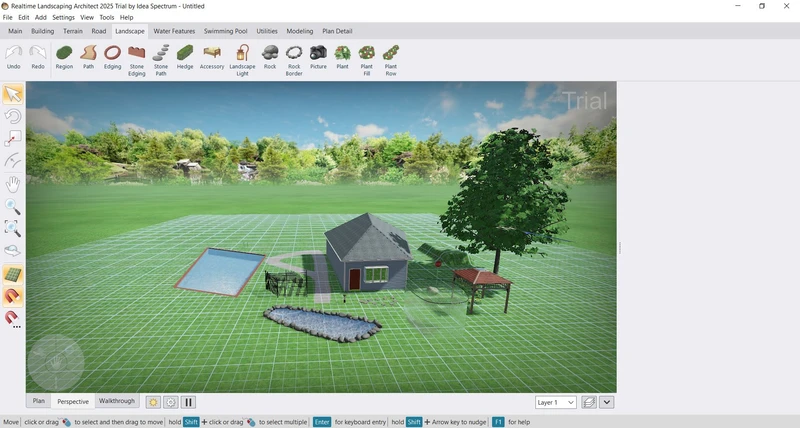This screenshot has height=428, width=800.
Task: Activate the hand pan tool
Action: tap(13, 184)
